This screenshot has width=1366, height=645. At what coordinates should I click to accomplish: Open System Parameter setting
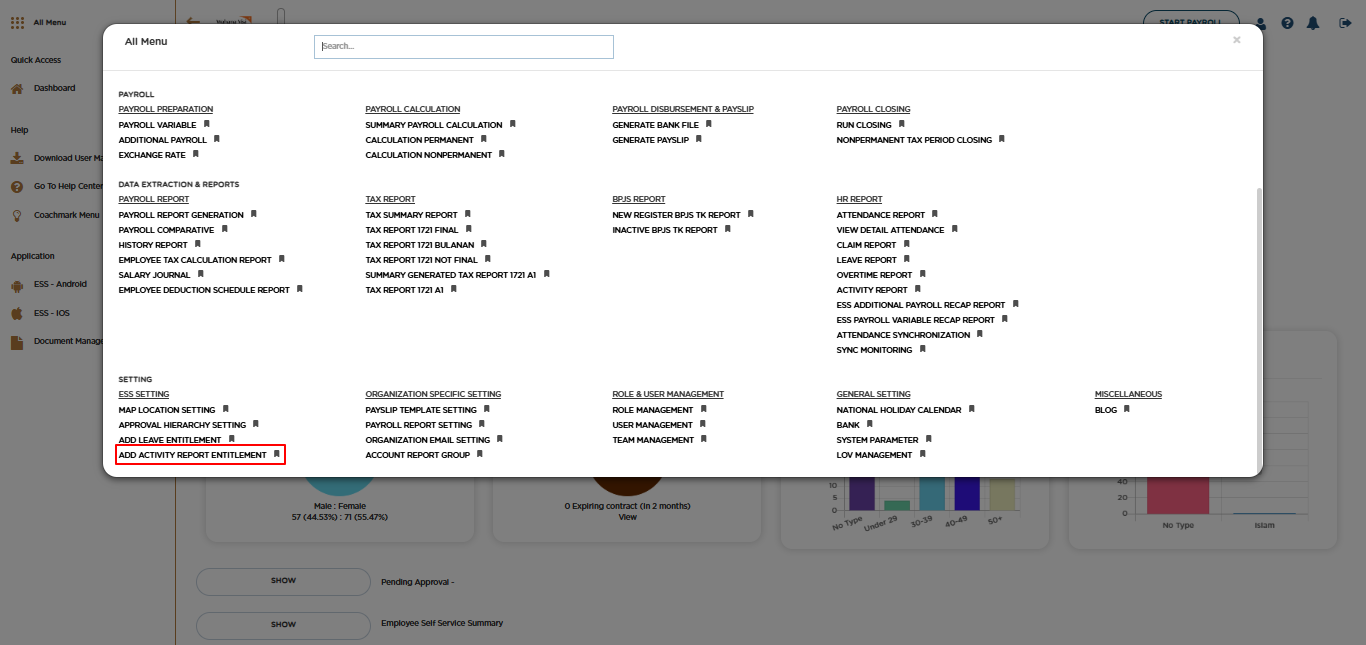point(877,440)
